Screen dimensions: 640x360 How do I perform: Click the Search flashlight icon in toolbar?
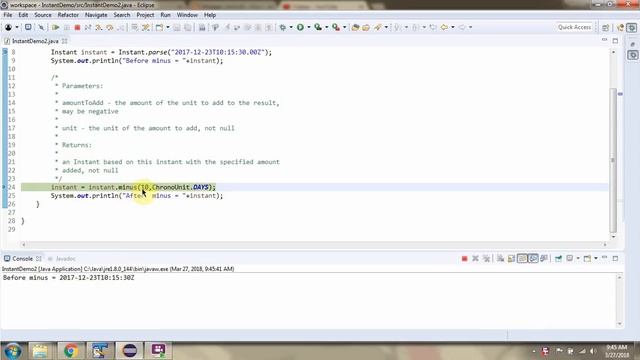378,27
